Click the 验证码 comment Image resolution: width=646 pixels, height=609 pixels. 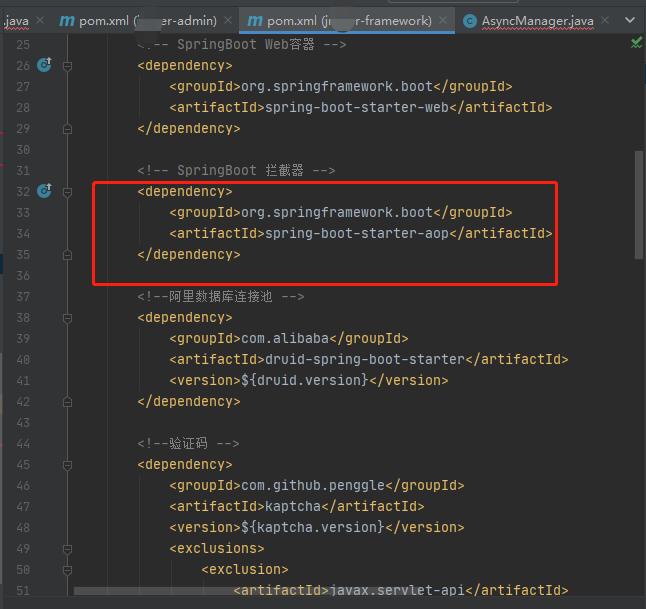tap(188, 444)
